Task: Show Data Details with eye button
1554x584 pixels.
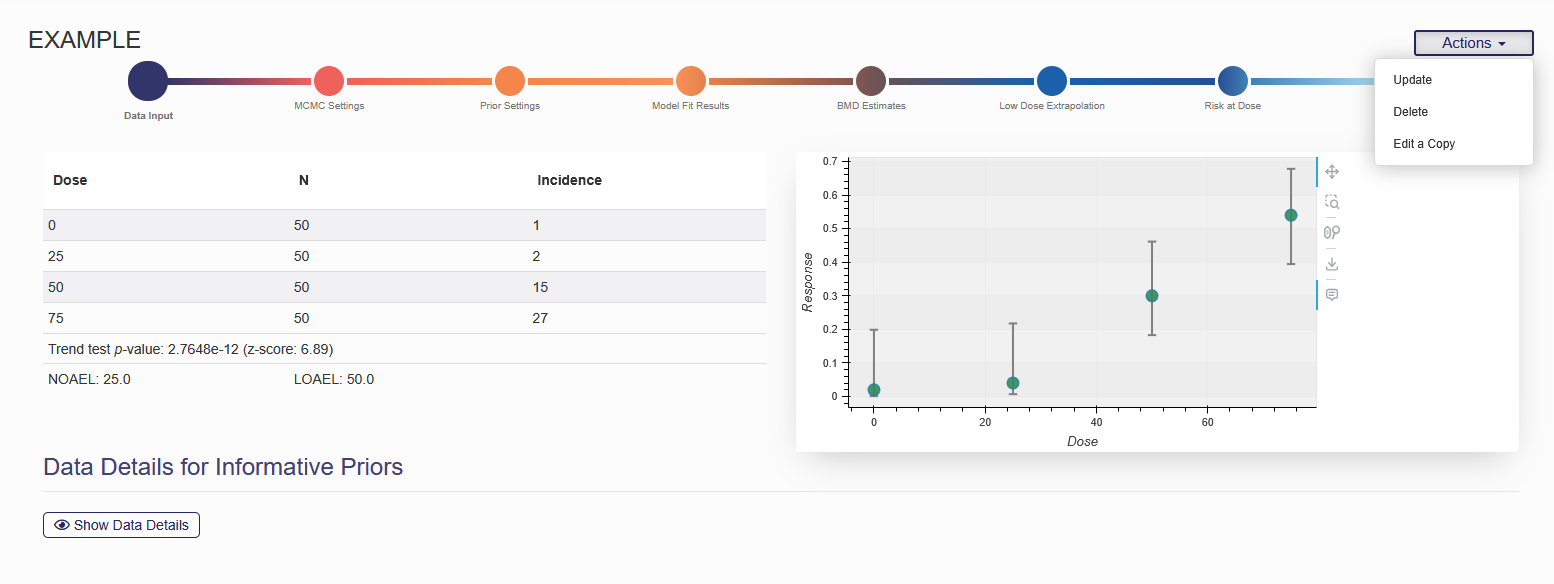Action: [121, 525]
